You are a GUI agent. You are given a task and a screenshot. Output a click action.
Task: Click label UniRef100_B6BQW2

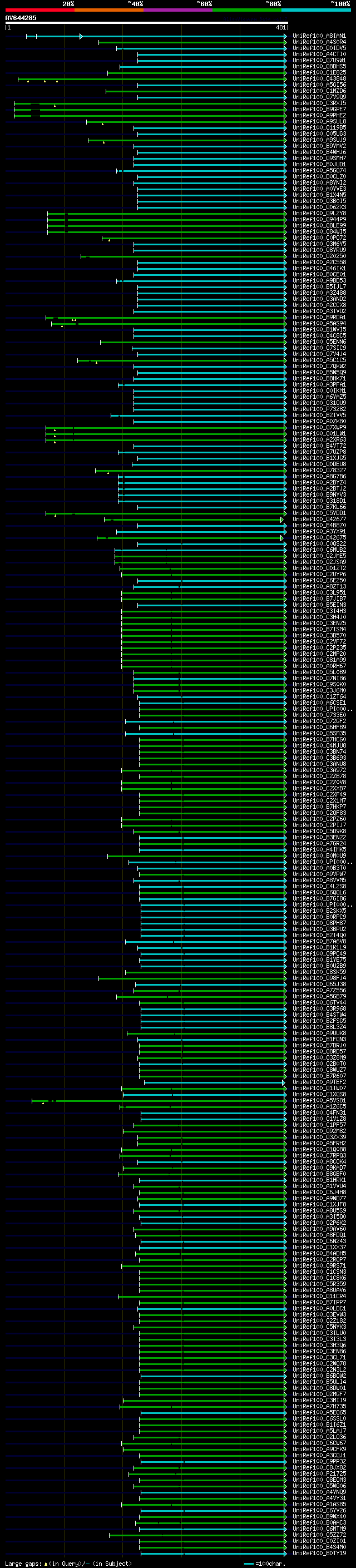pos(319,1376)
